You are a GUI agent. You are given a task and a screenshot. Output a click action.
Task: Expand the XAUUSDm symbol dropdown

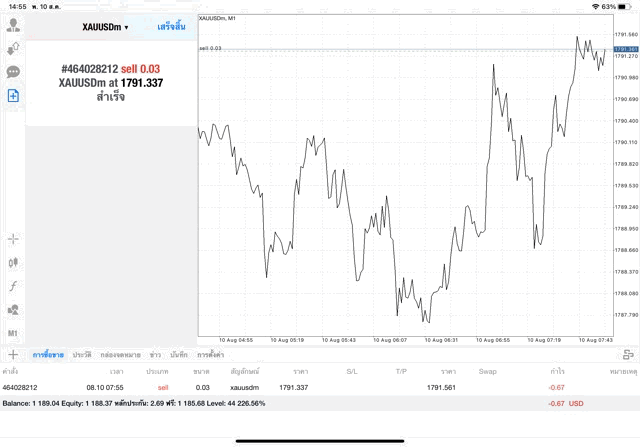(x=105, y=26)
